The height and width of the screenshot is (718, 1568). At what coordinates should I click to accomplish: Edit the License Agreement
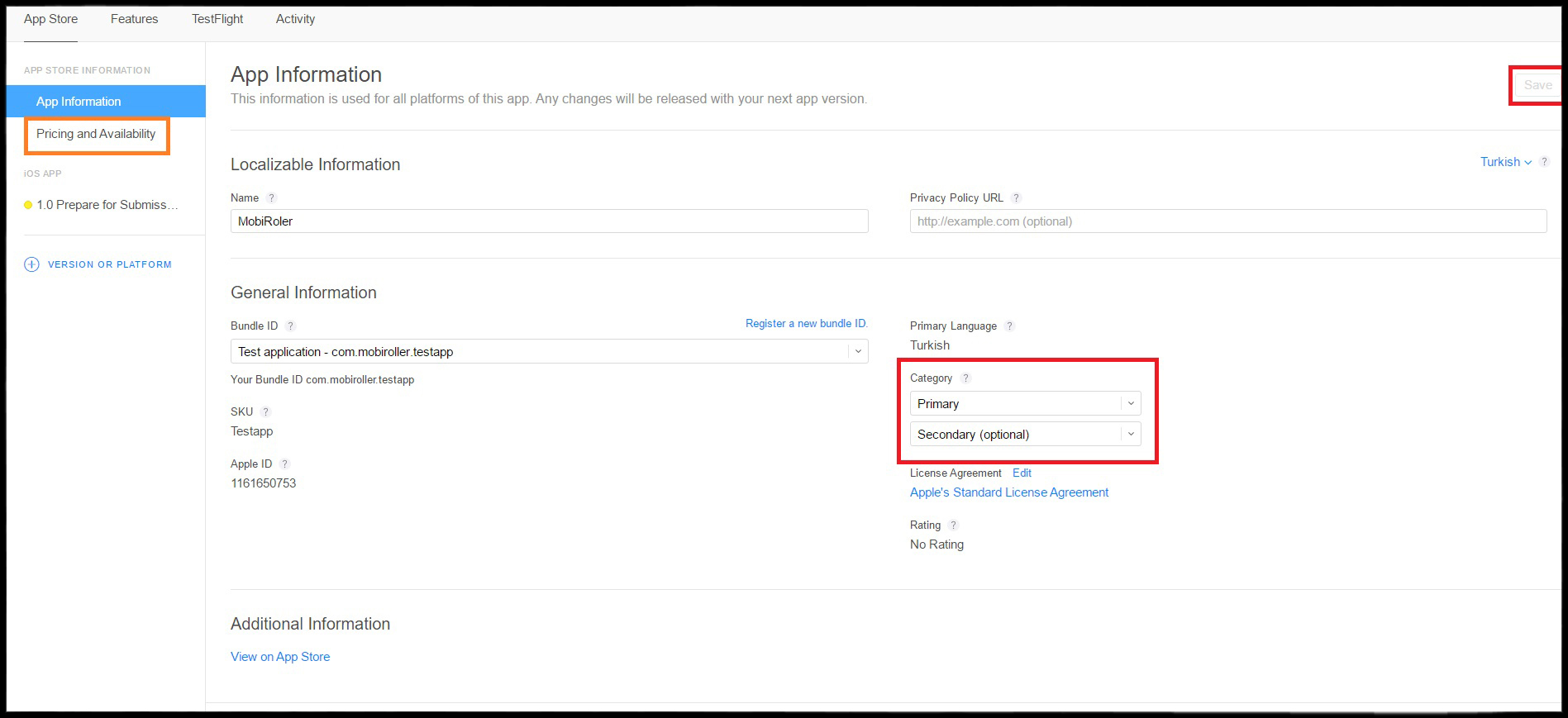(1022, 473)
